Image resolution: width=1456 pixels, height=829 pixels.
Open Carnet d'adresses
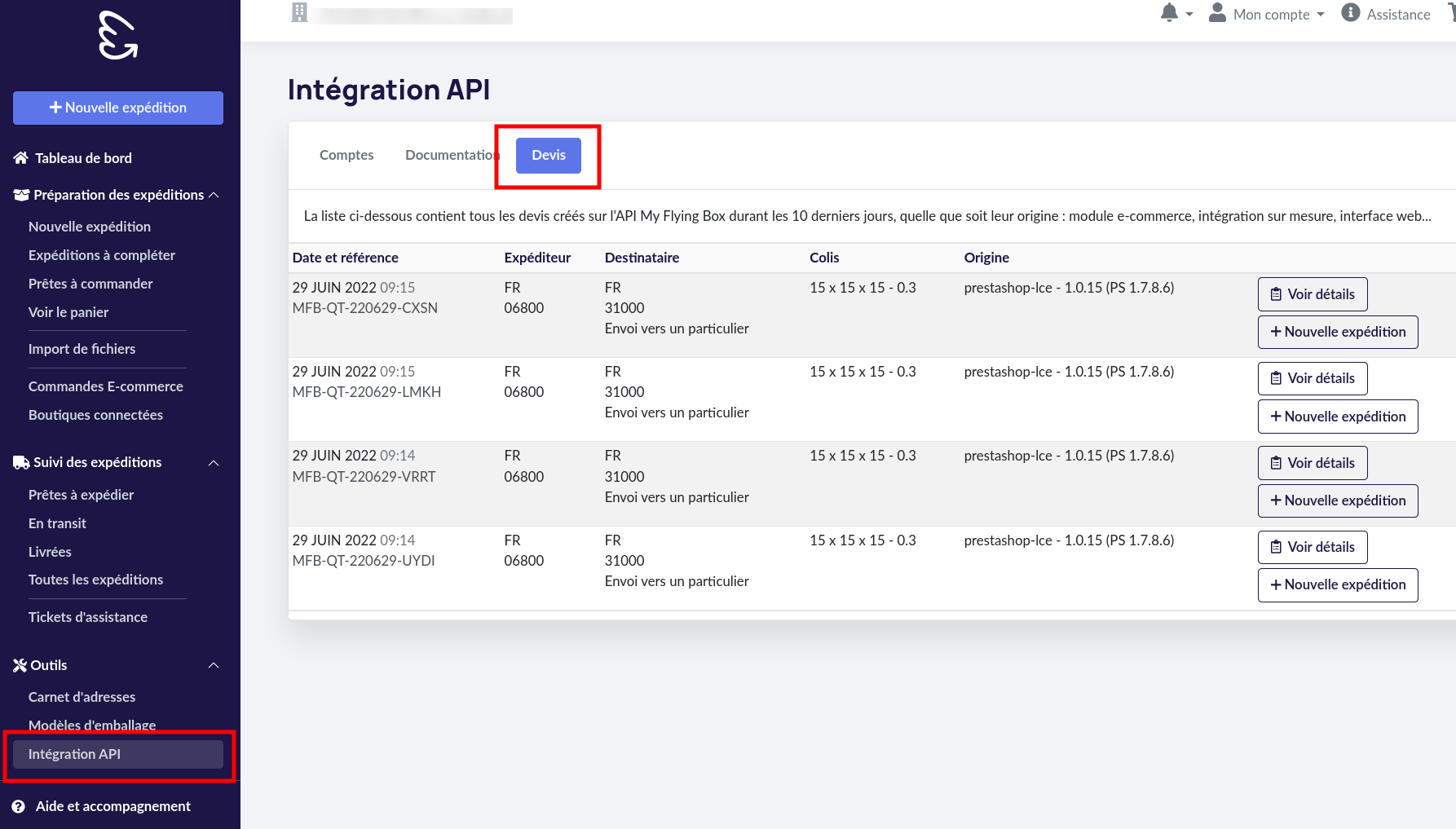pos(82,697)
